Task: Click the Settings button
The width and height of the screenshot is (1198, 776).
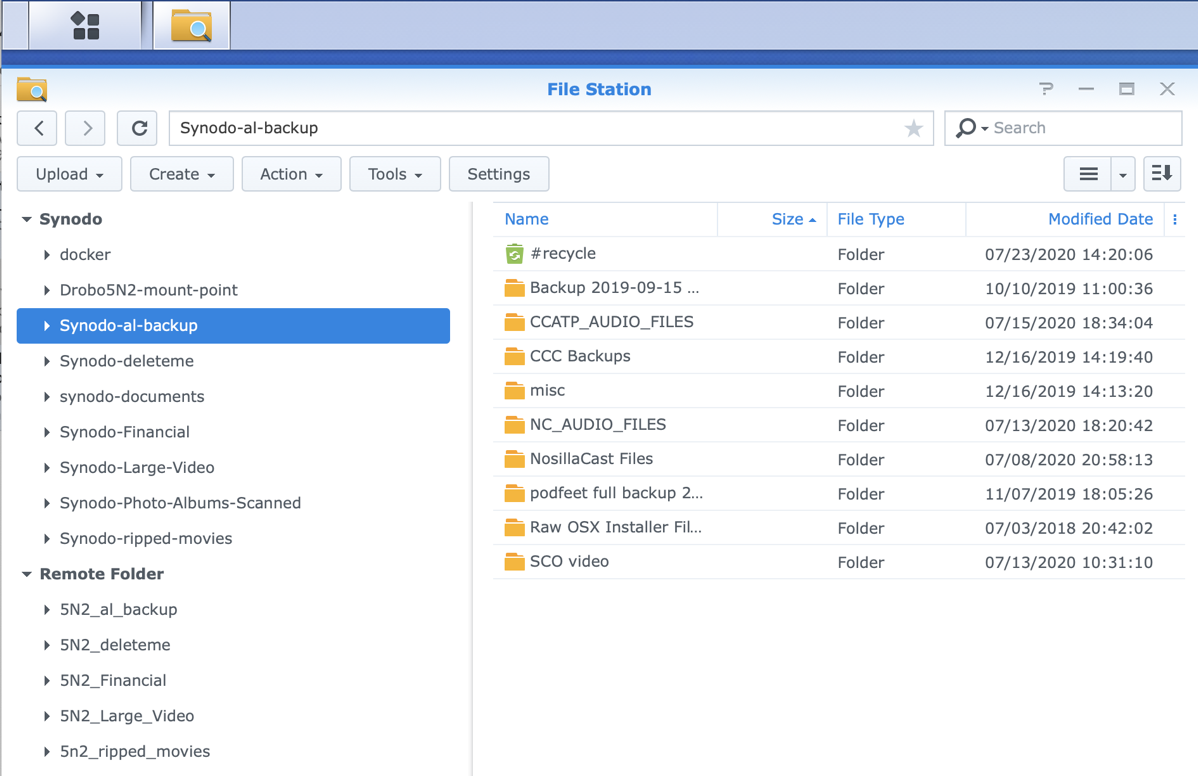Action: [498, 174]
